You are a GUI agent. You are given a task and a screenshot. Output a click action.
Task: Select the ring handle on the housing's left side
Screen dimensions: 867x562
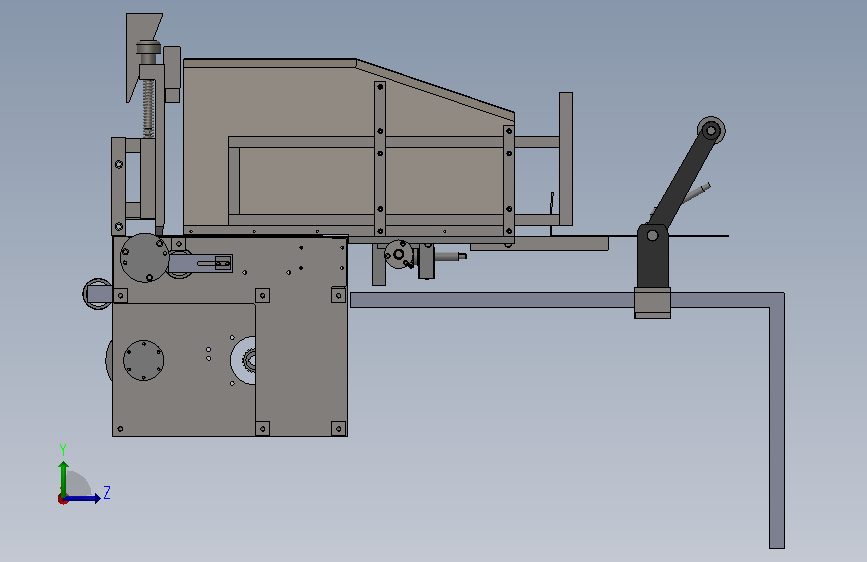tap(97, 294)
